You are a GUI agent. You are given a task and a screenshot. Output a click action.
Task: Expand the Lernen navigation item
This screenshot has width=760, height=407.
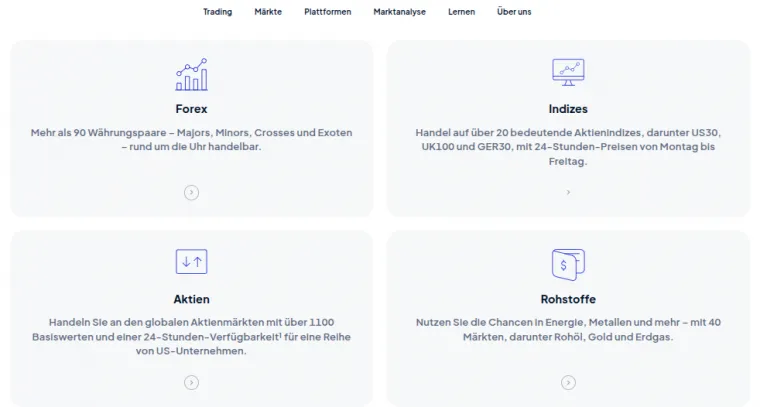coord(461,12)
